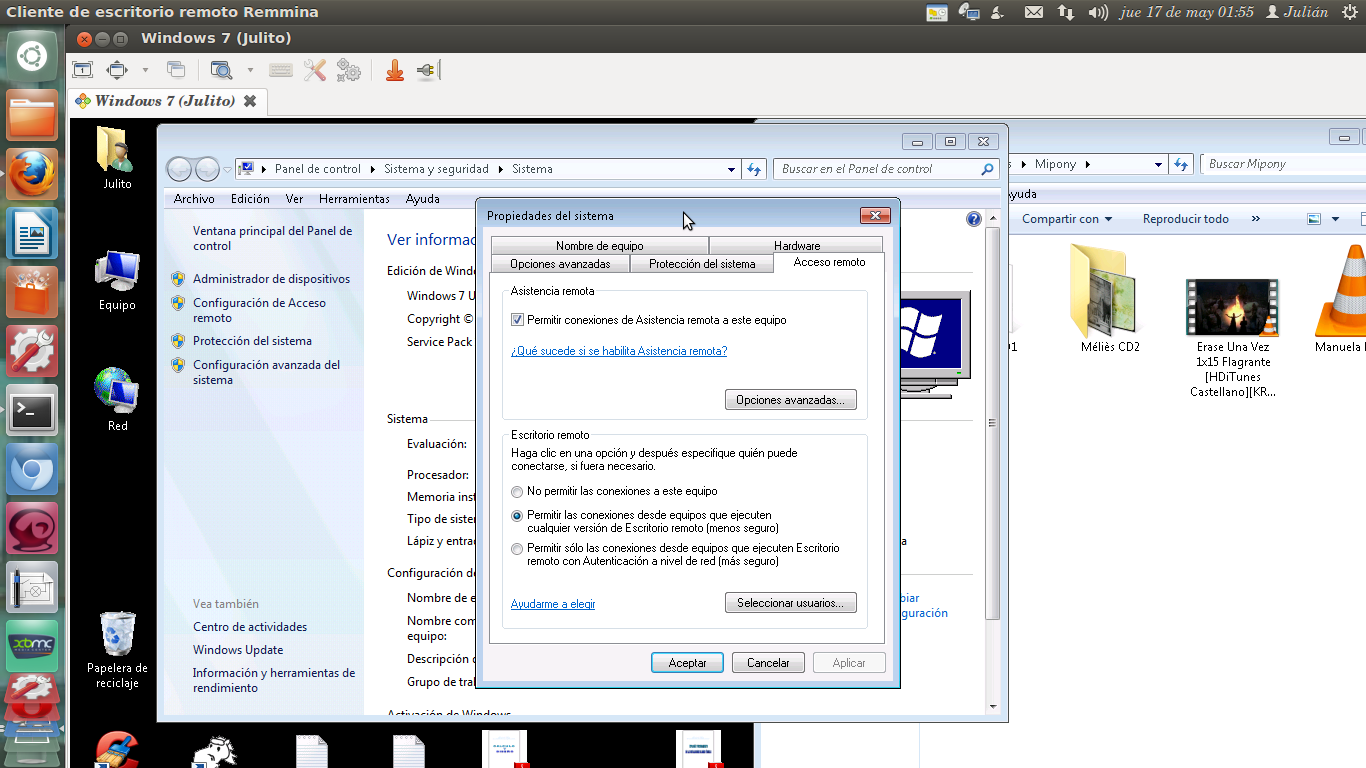Open Remmina preferences wrench-screwdriver icon

(x=315, y=70)
